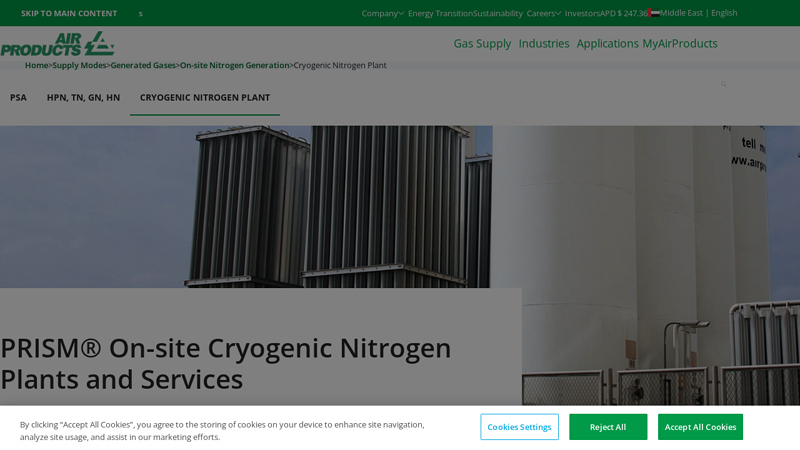Image resolution: width=800 pixels, height=450 pixels.
Task: Switch language via English link
Action: (x=724, y=13)
